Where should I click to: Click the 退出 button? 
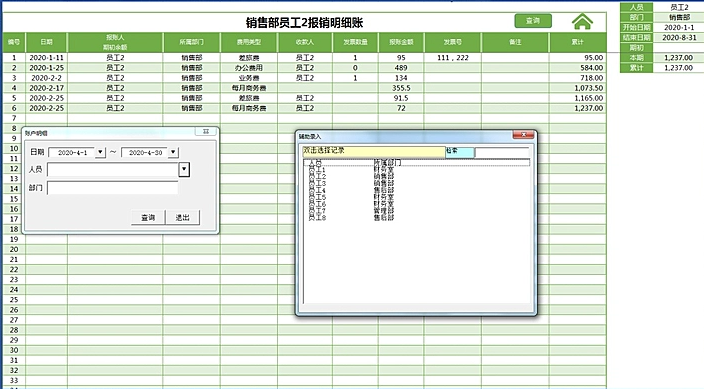coord(182,217)
